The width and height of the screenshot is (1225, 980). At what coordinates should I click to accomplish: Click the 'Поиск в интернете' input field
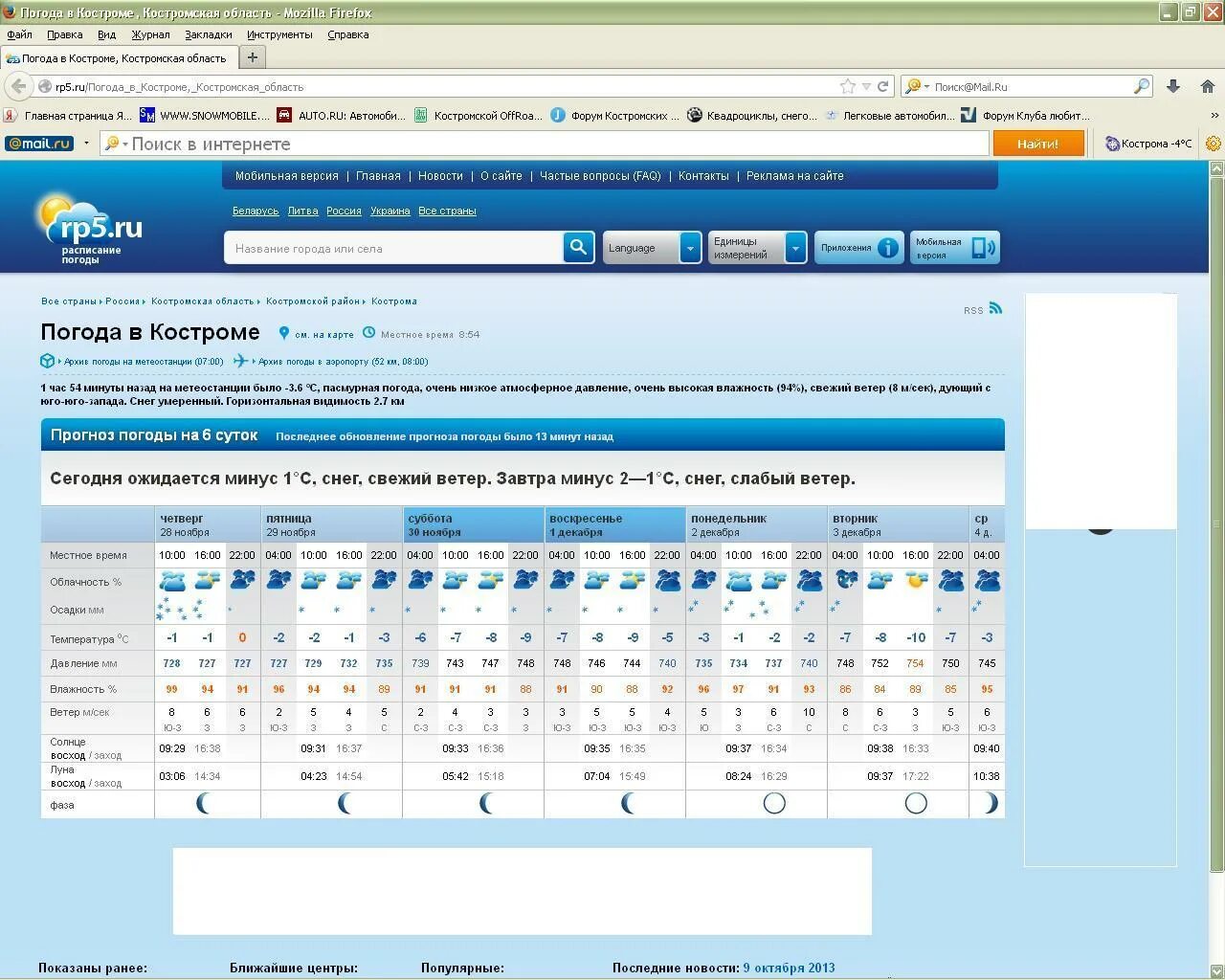click(x=546, y=144)
